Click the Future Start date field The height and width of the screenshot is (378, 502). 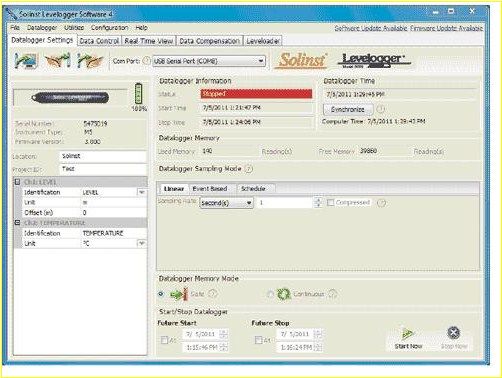tap(202, 334)
